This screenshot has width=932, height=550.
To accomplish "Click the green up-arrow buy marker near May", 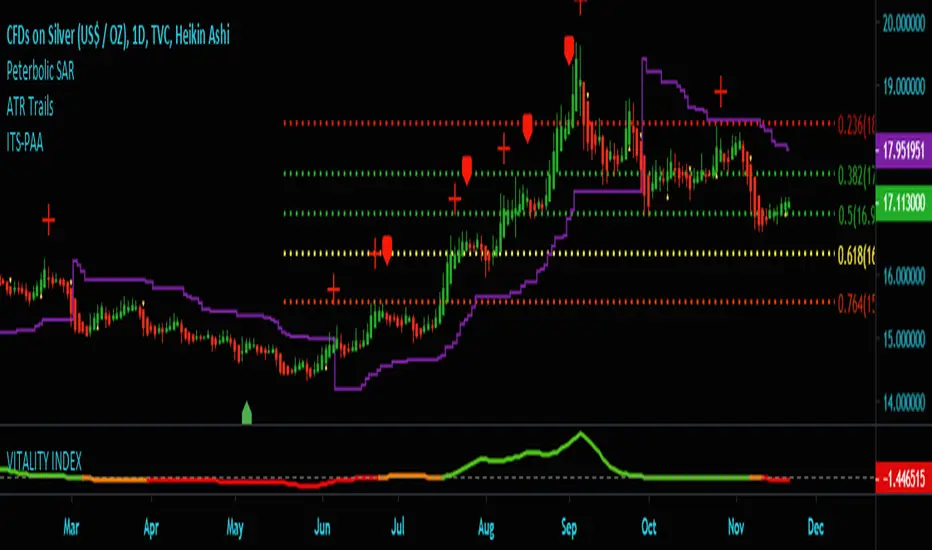I will [x=247, y=413].
